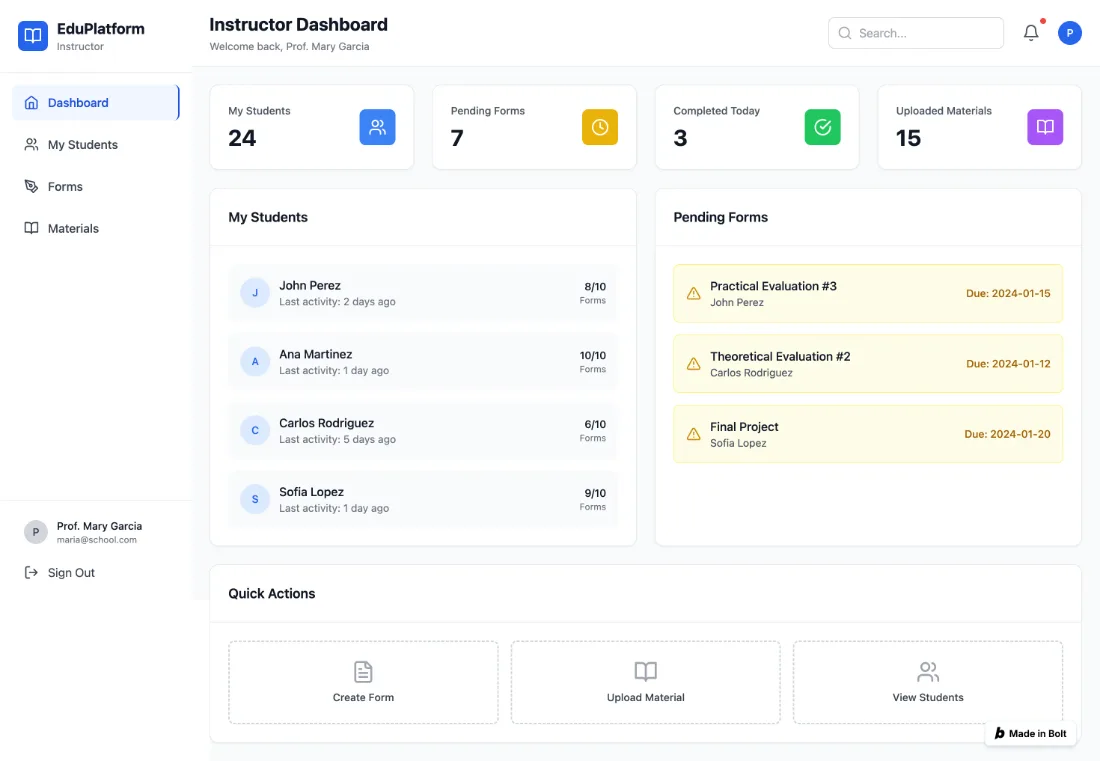The width and height of the screenshot is (1100, 761).
Task: Open the Theoretical Evaluation #2 pending form
Action: (x=868, y=363)
